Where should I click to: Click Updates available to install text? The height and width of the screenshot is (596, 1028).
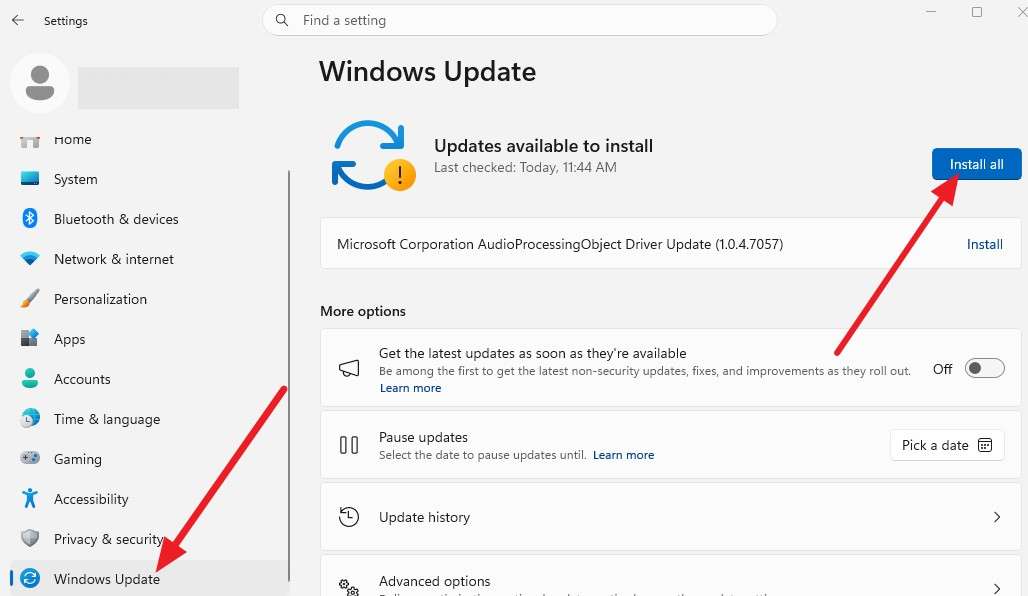544,146
